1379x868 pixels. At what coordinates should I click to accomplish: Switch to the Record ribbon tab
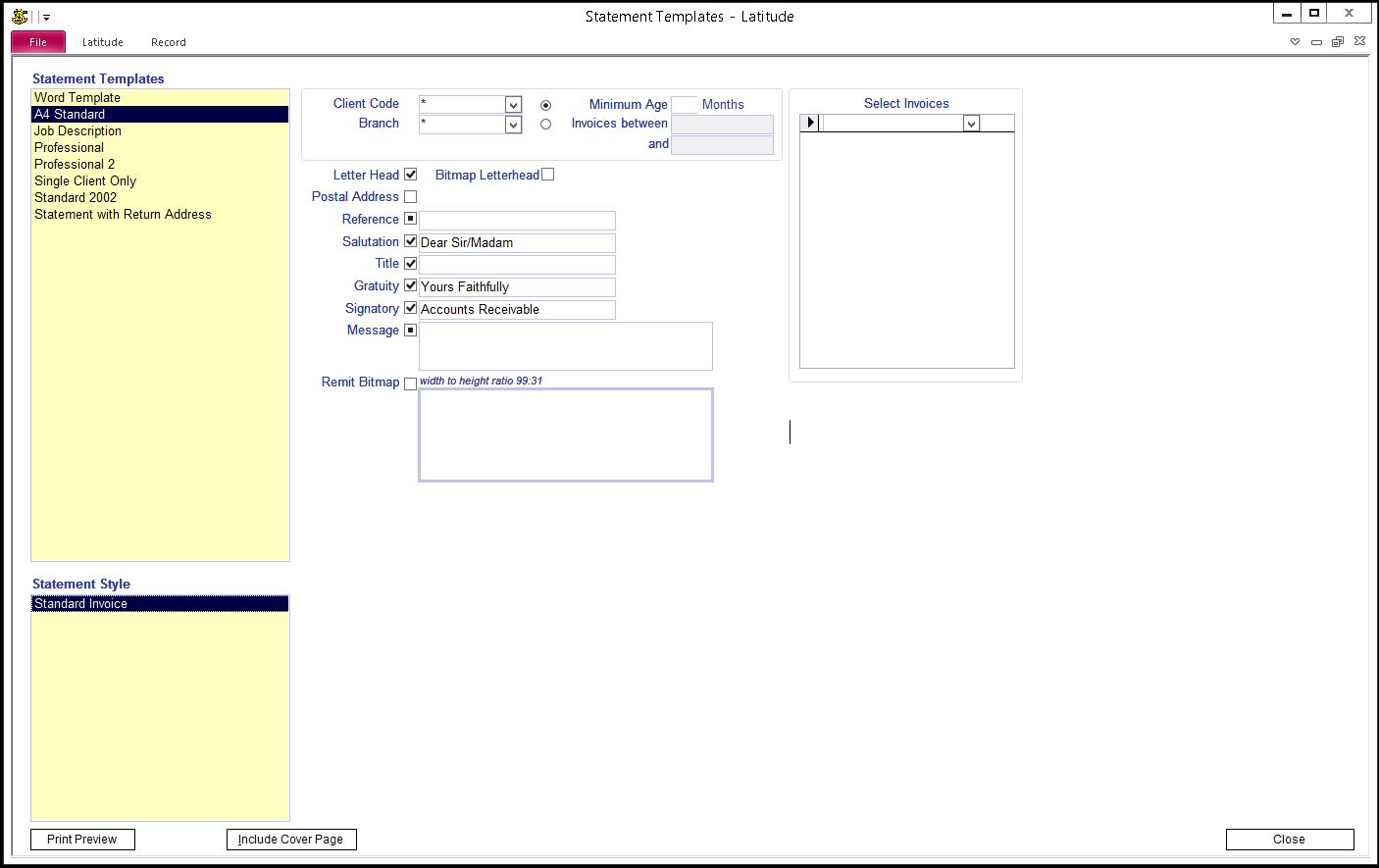(x=168, y=42)
